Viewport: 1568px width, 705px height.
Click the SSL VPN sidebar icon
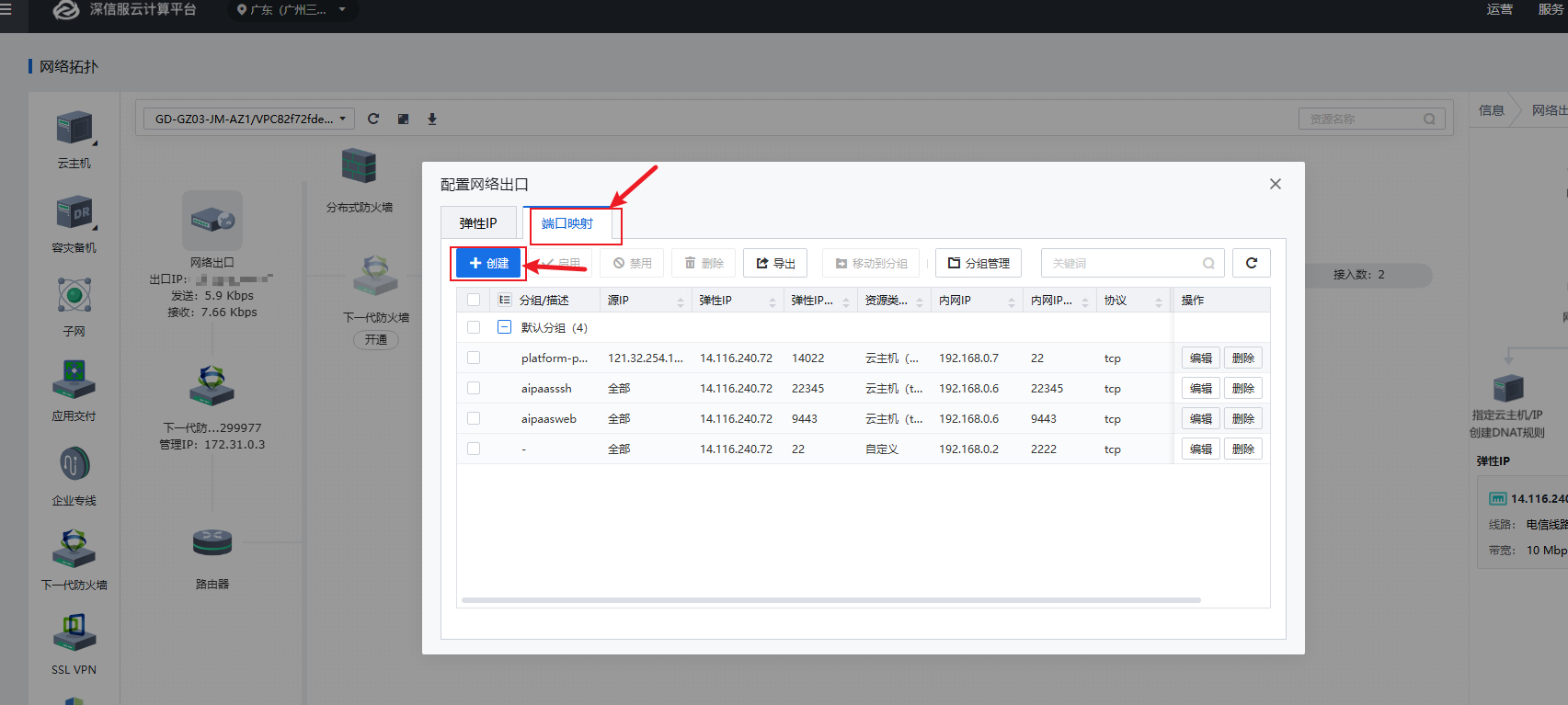tap(74, 633)
